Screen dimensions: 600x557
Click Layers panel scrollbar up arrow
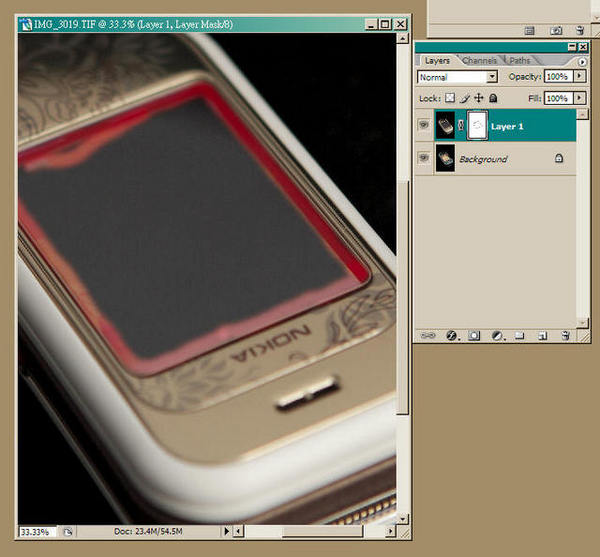(582, 114)
